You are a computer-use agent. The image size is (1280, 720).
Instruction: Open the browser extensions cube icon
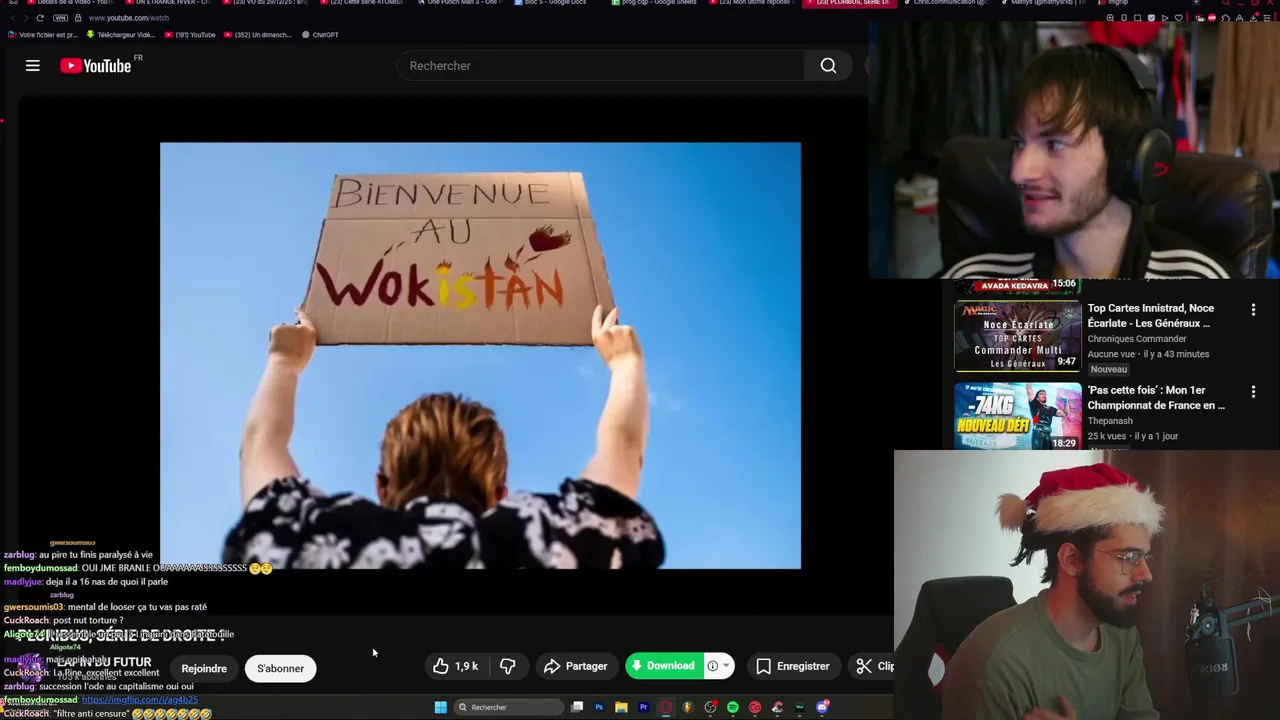coord(1226,18)
